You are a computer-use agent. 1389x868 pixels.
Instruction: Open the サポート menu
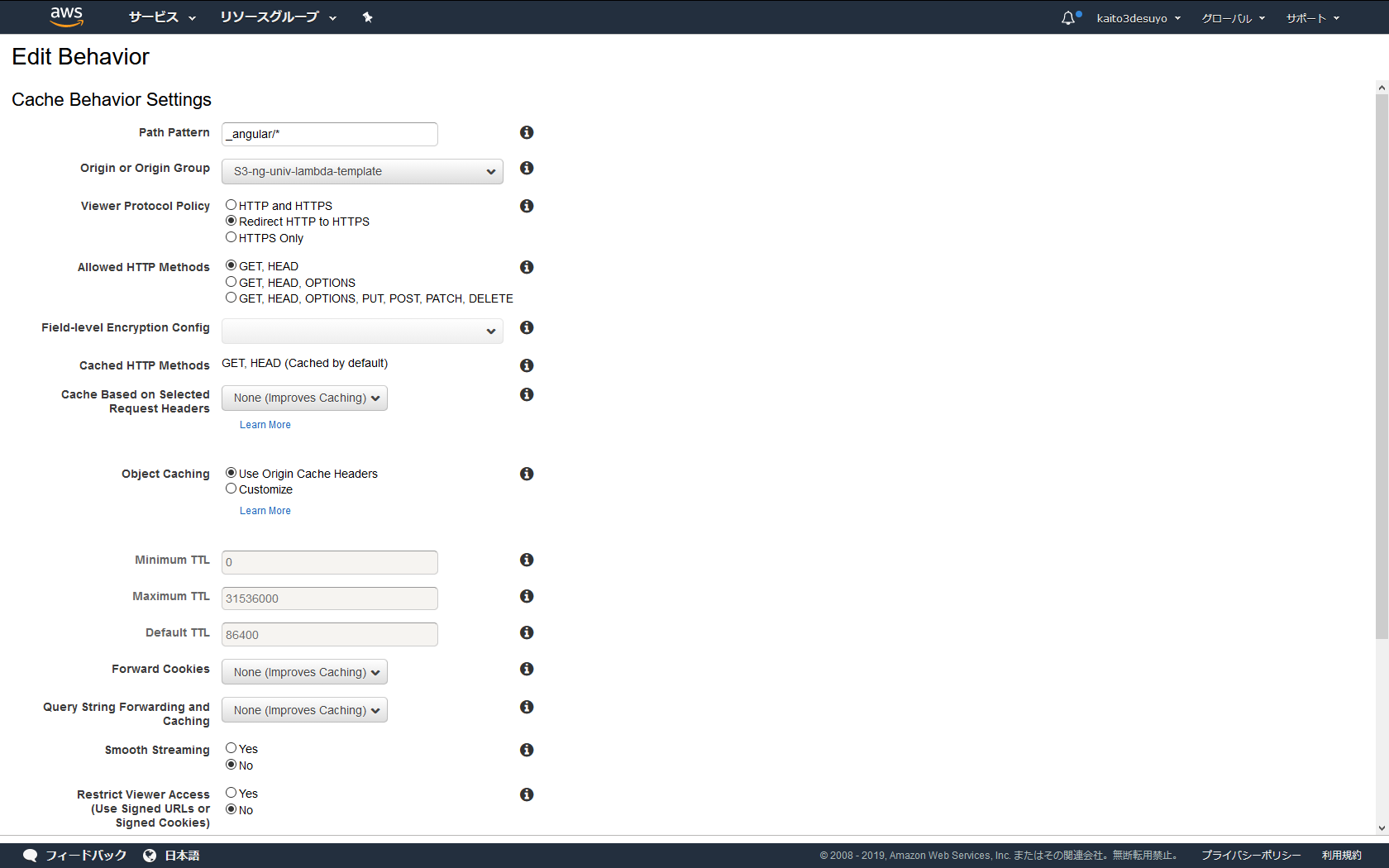pyautogui.click(x=1312, y=18)
